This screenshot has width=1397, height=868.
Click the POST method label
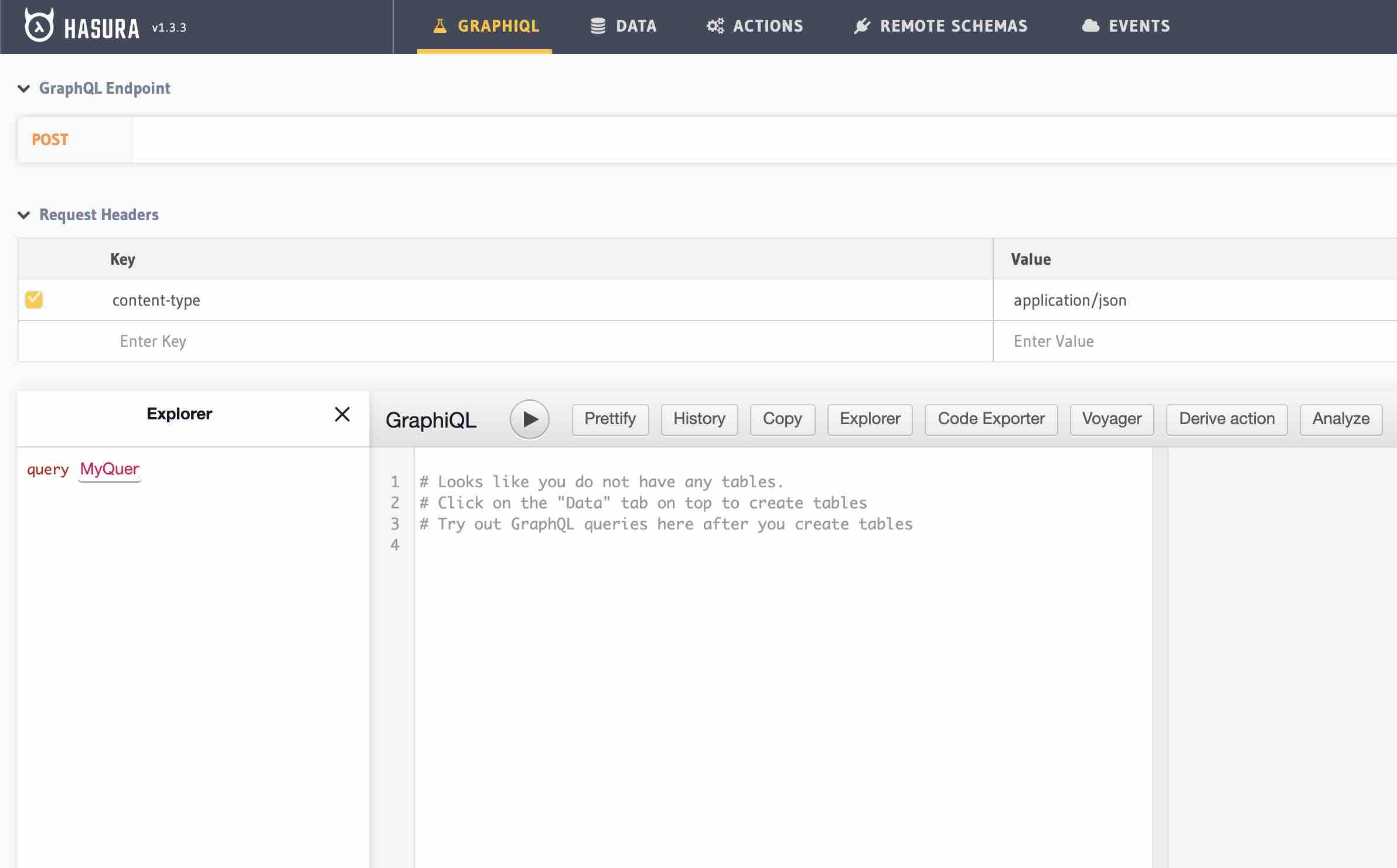(50, 140)
